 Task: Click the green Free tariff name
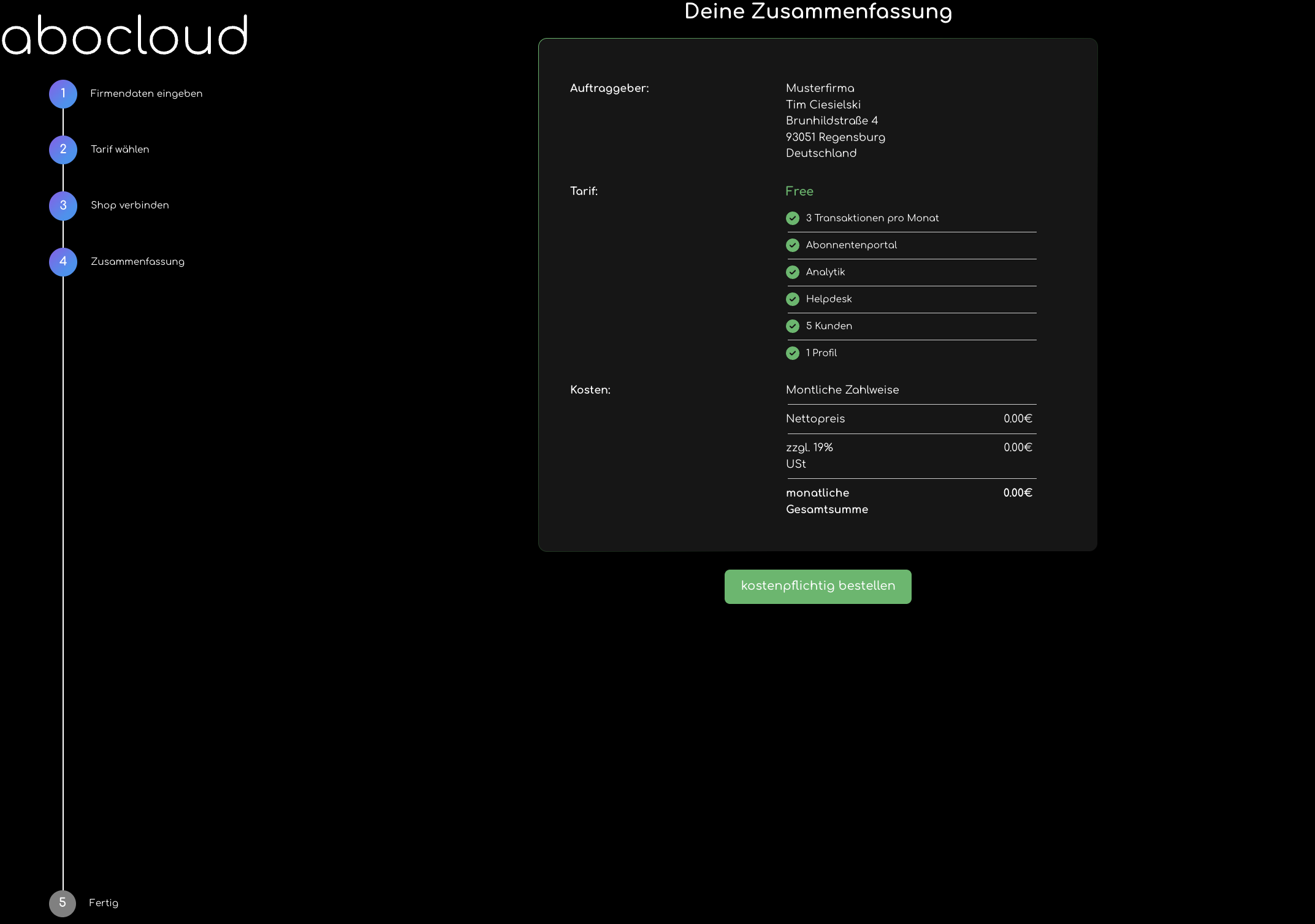click(x=799, y=191)
